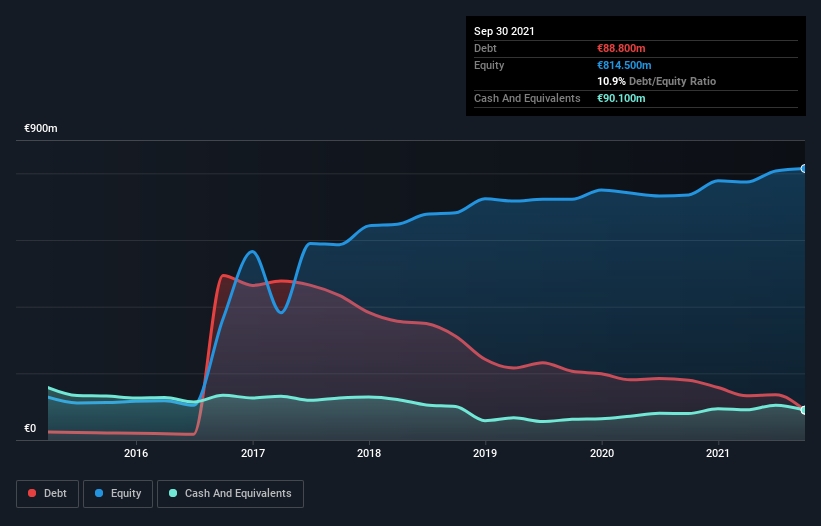Click the 2021 x-axis label

click(x=718, y=453)
